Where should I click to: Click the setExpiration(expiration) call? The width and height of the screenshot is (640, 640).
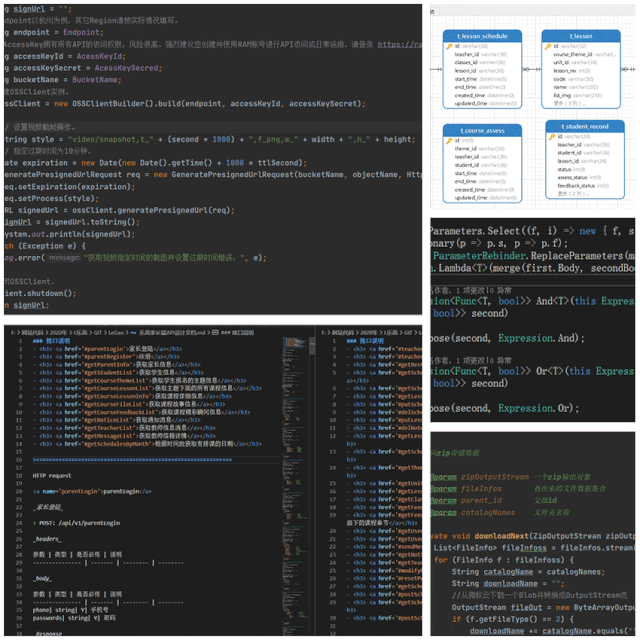[x=72, y=187]
